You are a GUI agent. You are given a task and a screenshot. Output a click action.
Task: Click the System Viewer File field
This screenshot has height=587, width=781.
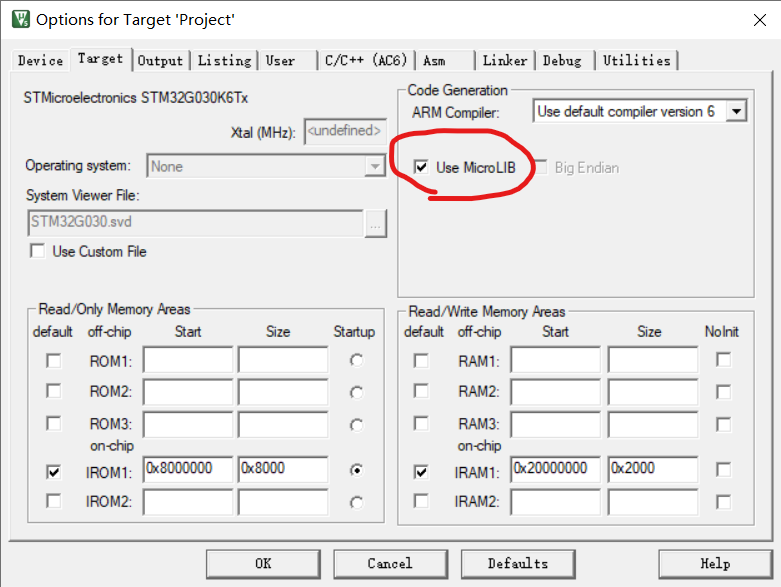(x=195, y=222)
